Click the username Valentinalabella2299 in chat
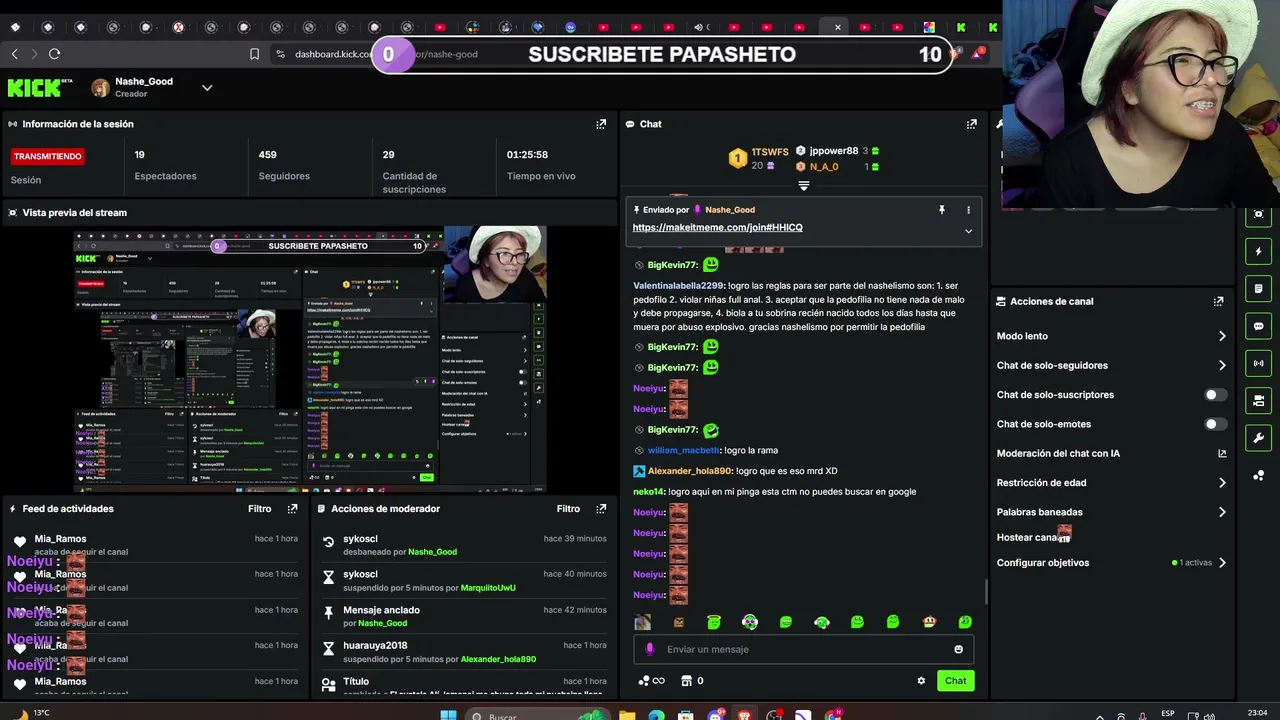This screenshot has height=720, width=1280. (x=678, y=286)
